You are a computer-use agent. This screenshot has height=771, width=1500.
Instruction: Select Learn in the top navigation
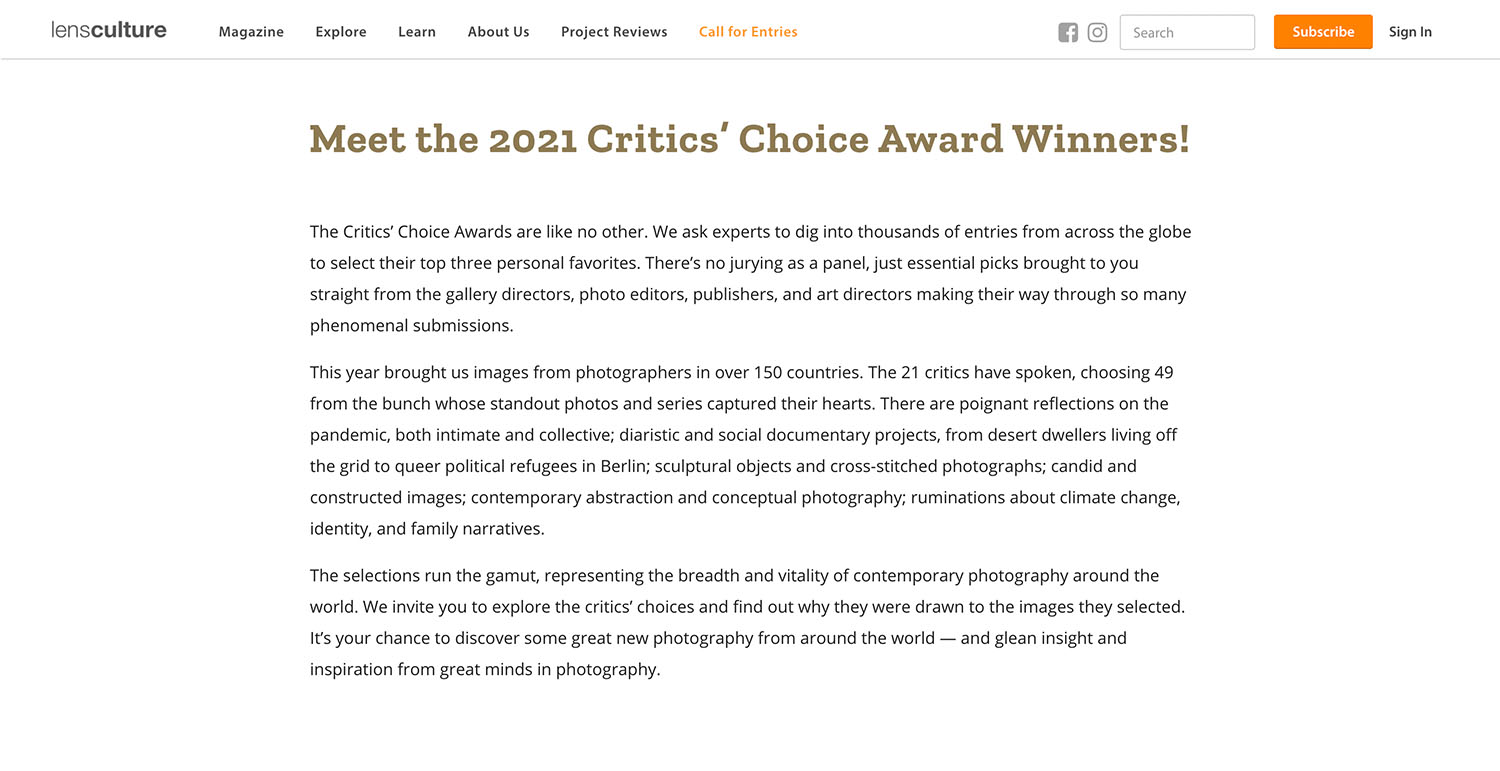pos(417,32)
